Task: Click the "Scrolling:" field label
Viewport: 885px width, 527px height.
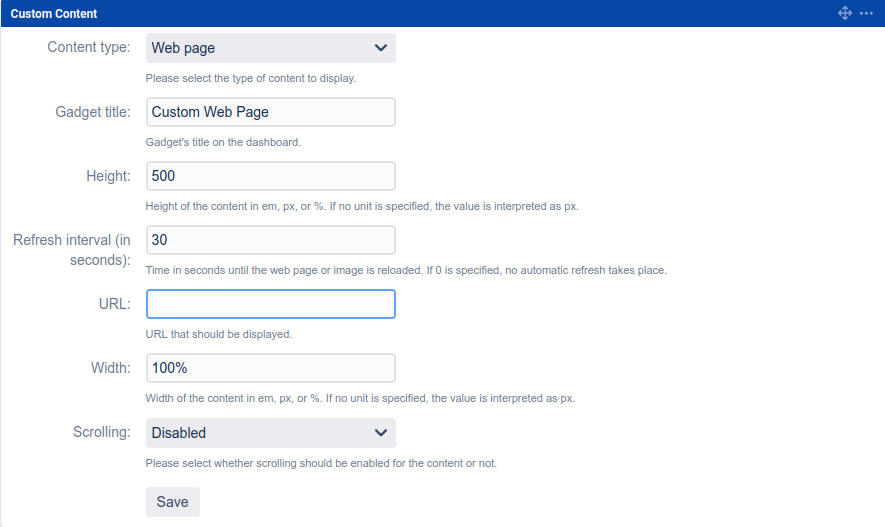Action: coord(101,433)
